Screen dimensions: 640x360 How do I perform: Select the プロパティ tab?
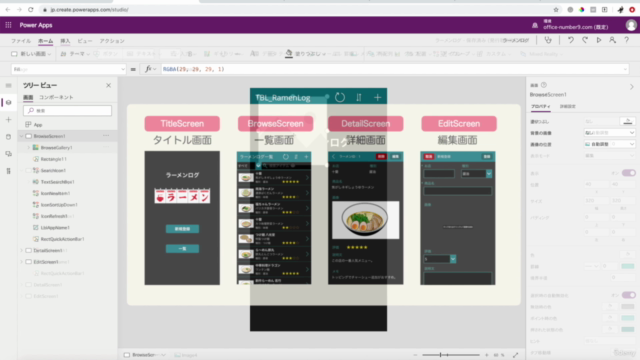coord(540,107)
